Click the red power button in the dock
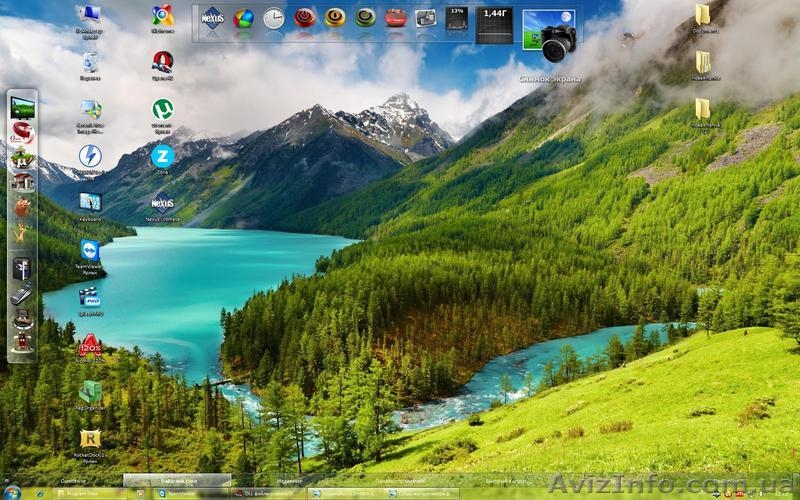The width and height of the screenshot is (800, 500). coord(304,18)
